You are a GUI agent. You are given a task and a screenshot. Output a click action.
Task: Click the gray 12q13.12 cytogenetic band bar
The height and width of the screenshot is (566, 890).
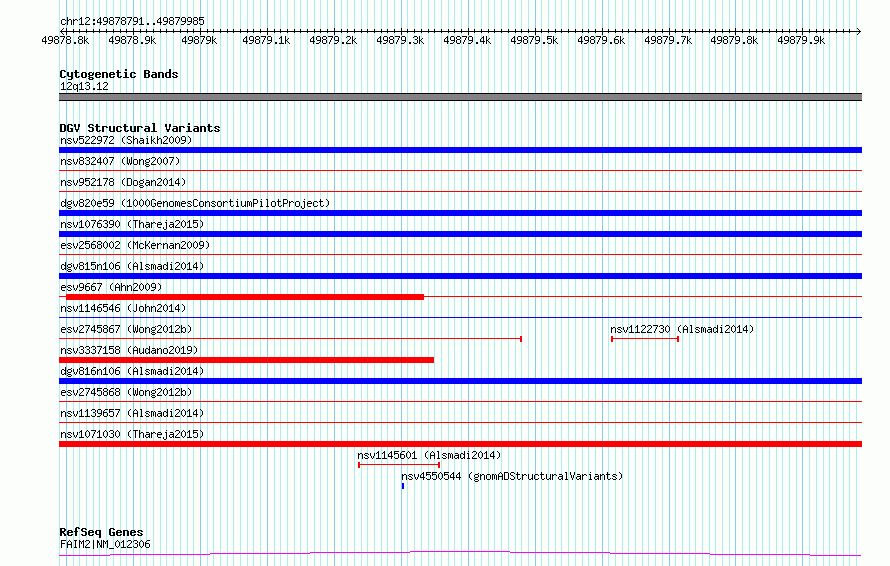(460, 97)
